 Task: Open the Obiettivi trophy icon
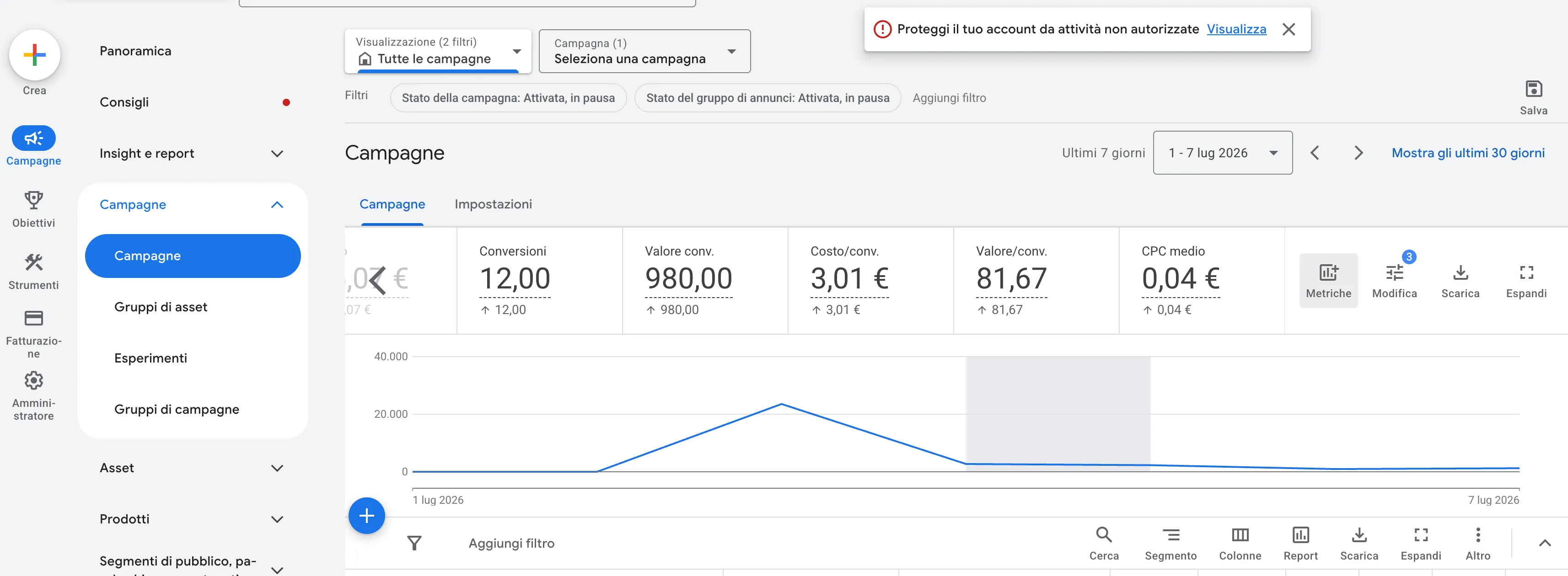point(33,199)
